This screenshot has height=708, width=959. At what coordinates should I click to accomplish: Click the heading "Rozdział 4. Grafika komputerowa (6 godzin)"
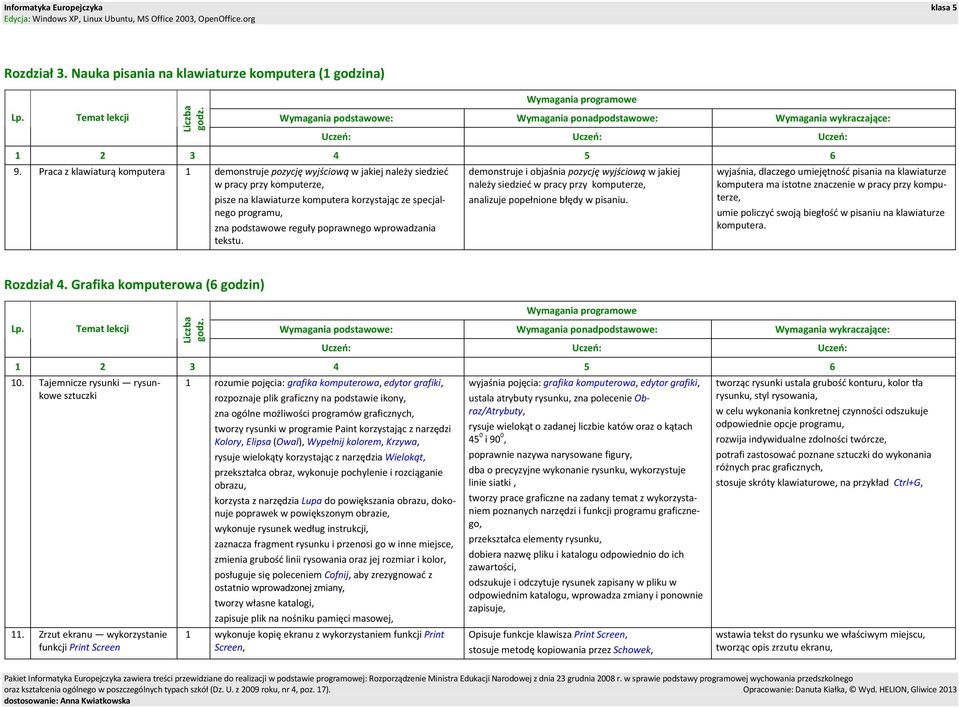[x=135, y=285]
